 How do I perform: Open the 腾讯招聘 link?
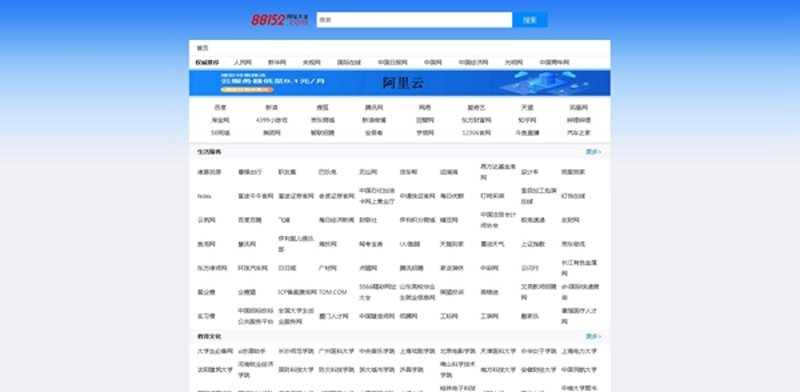(x=411, y=268)
